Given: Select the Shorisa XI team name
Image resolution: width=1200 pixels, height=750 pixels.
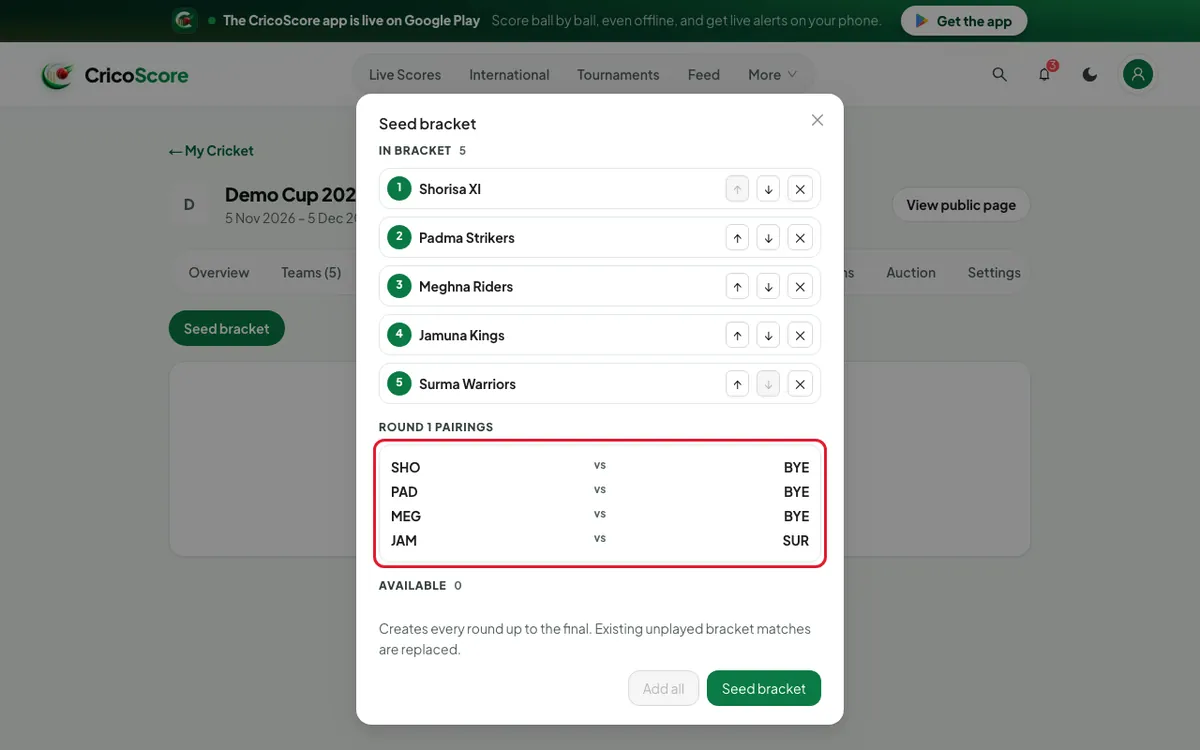Looking at the screenshot, I should [450, 189].
